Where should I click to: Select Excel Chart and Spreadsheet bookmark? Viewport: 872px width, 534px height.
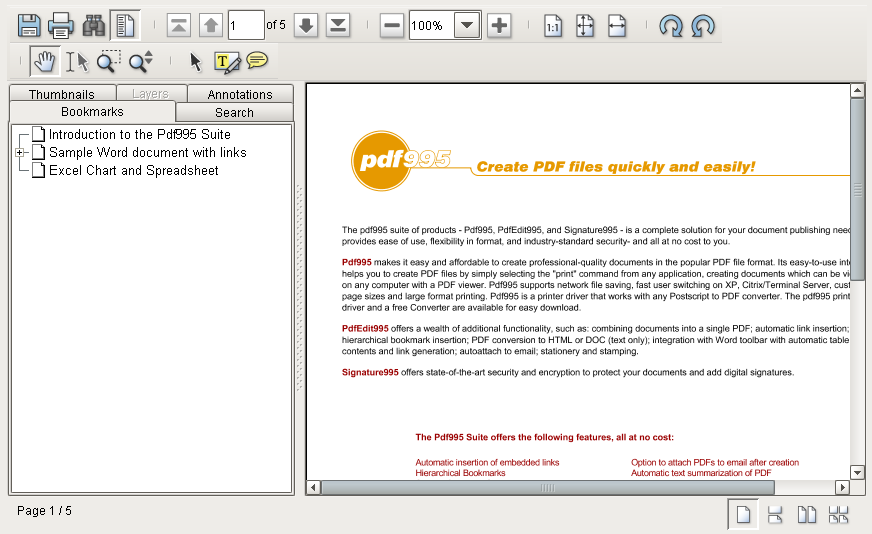pyautogui.click(x=133, y=170)
